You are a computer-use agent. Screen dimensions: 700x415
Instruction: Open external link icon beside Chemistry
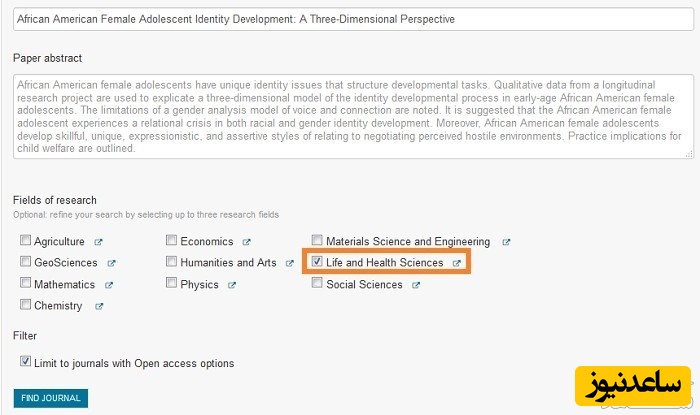[x=98, y=306]
